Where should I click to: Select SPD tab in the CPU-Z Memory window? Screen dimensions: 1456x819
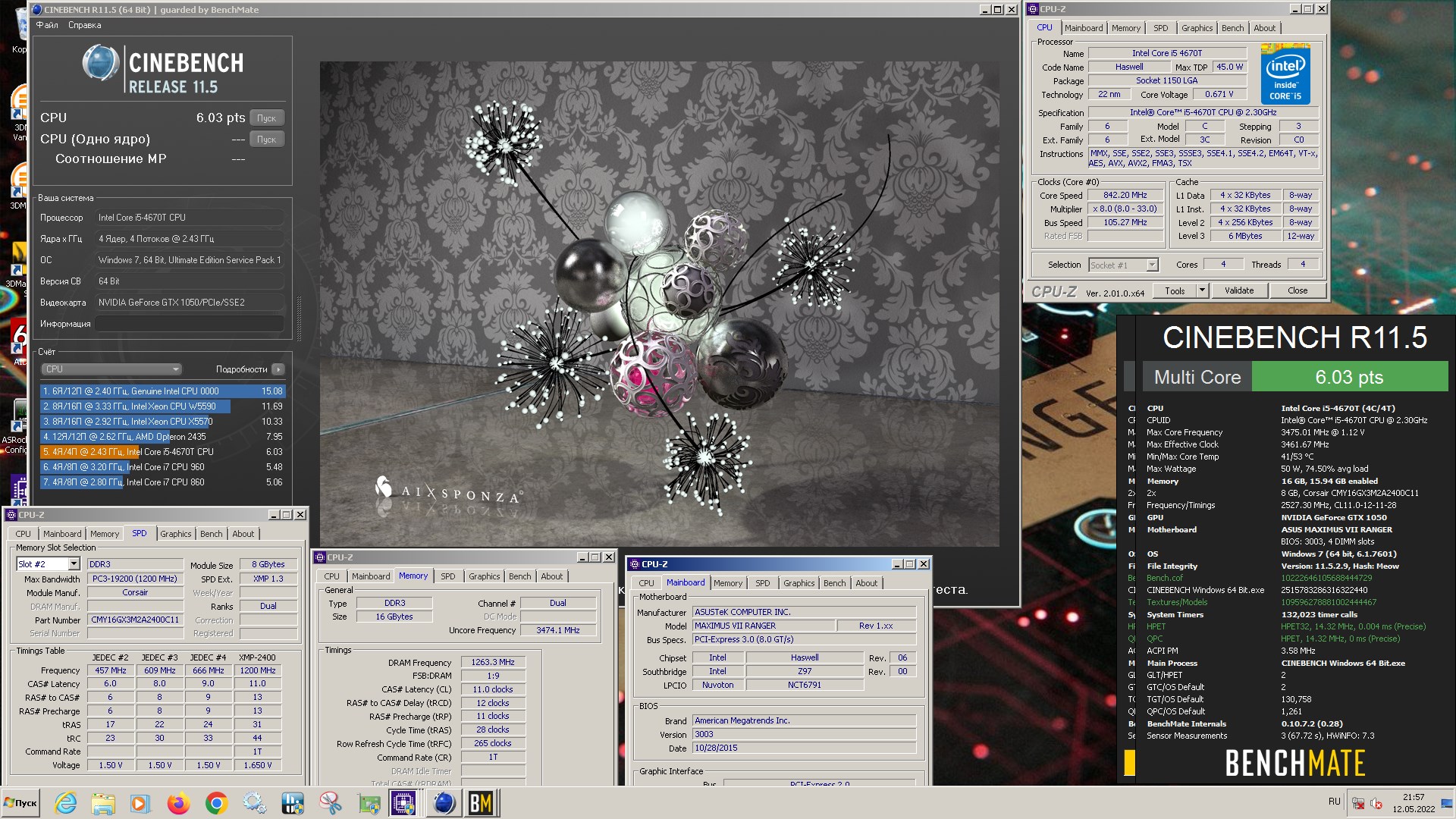click(x=448, y=576)
